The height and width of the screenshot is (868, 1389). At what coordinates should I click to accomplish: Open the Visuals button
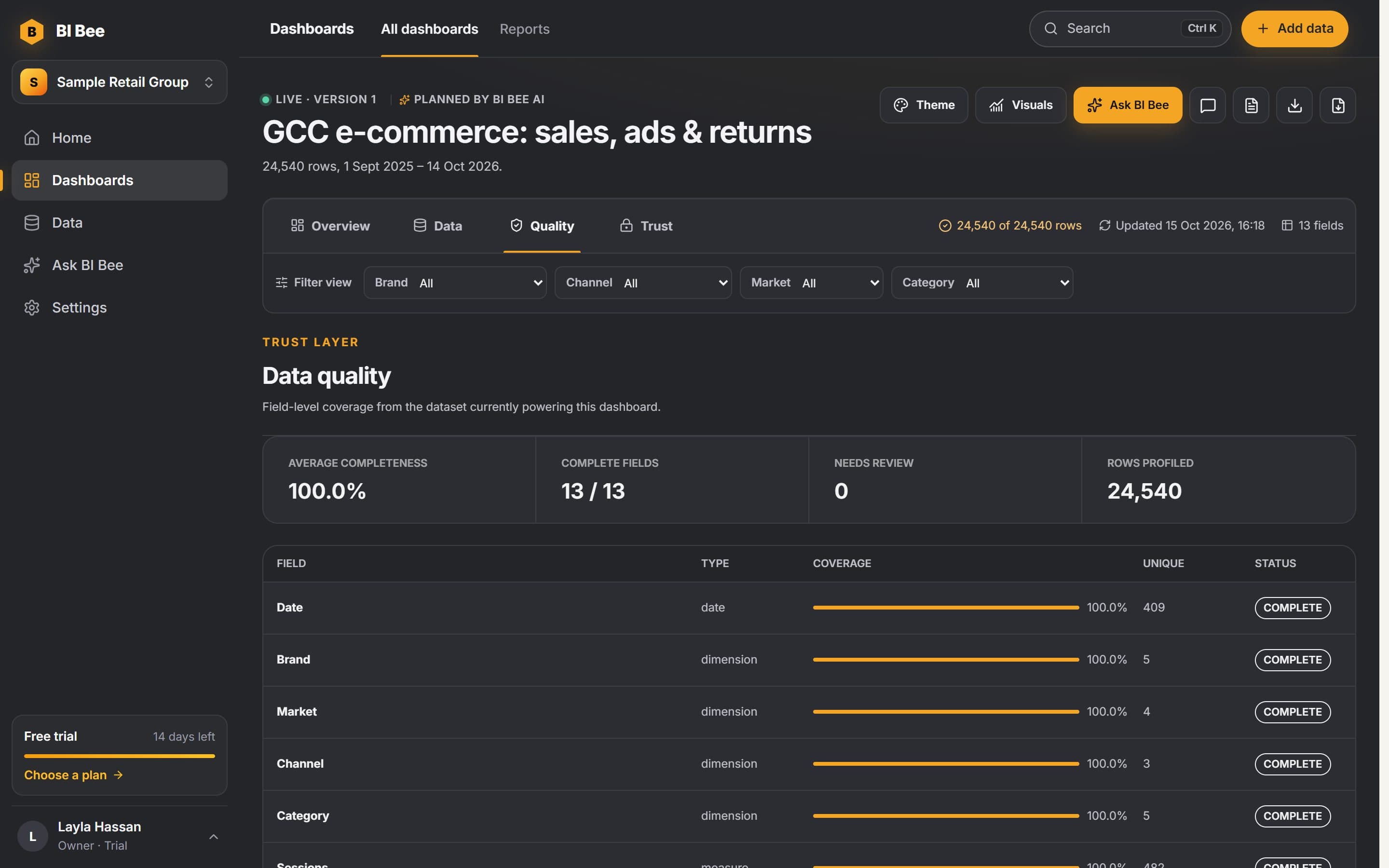(1021, 105)
